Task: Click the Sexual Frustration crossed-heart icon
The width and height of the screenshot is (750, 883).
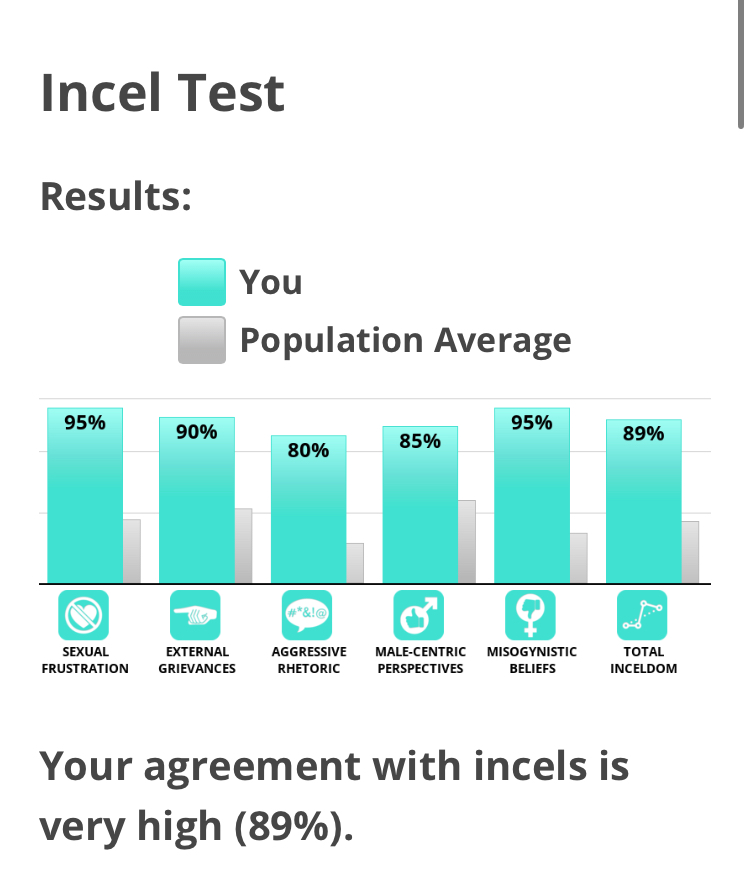Action: 83,614
